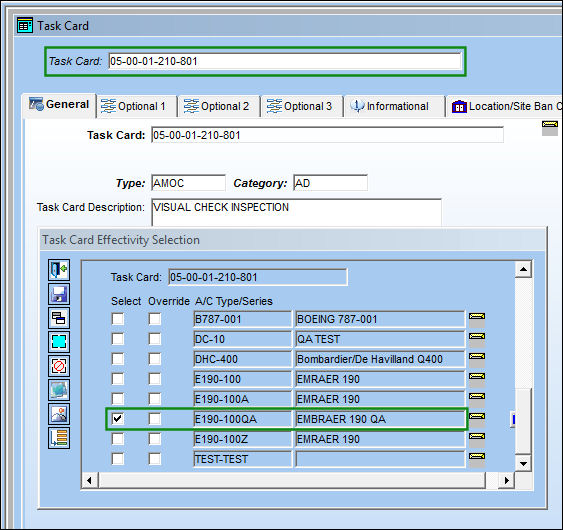Check Select box for B787-001
This screenshot has width=563, height=530.
pos(118,319)
